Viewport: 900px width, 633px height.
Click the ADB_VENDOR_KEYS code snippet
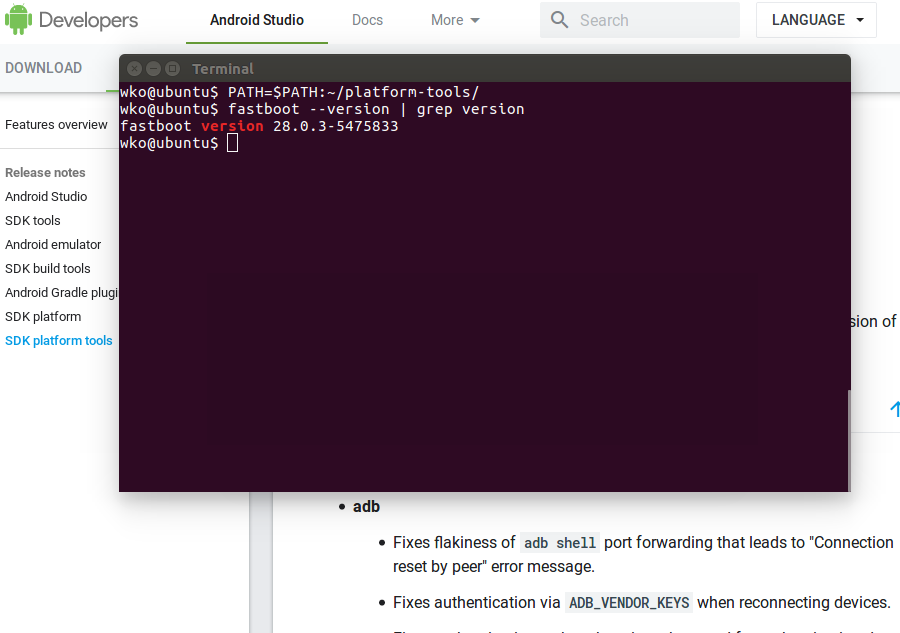point(629,603)
